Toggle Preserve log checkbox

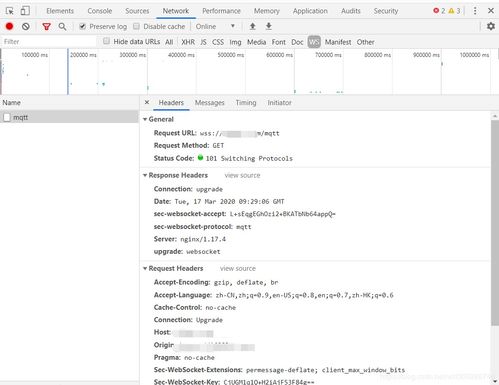click(82, 26)
